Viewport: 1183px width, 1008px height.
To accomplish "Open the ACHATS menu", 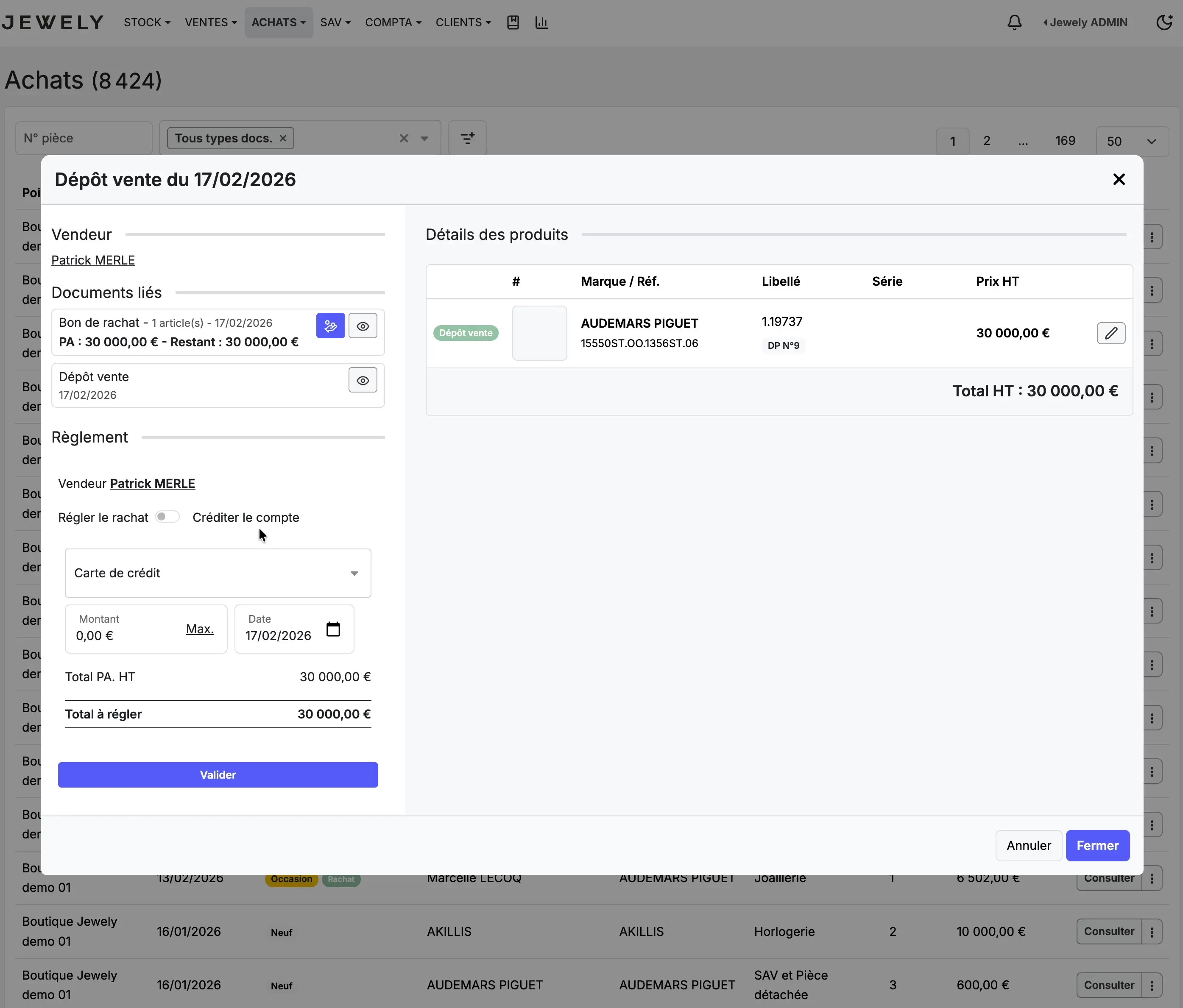I will pos(279,22).
